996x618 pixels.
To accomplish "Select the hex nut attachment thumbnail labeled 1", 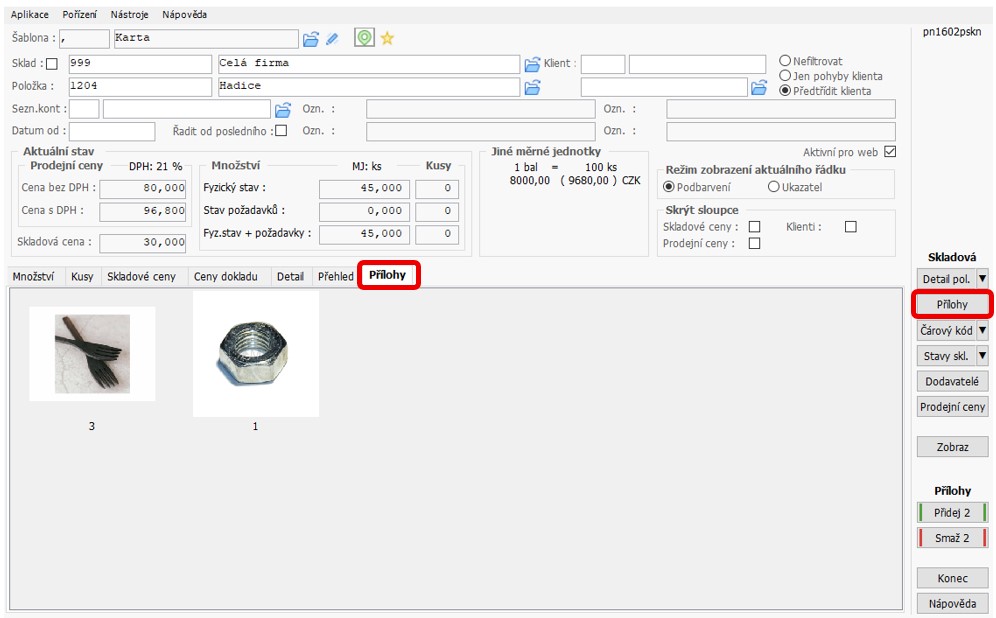I will [255, 354].
